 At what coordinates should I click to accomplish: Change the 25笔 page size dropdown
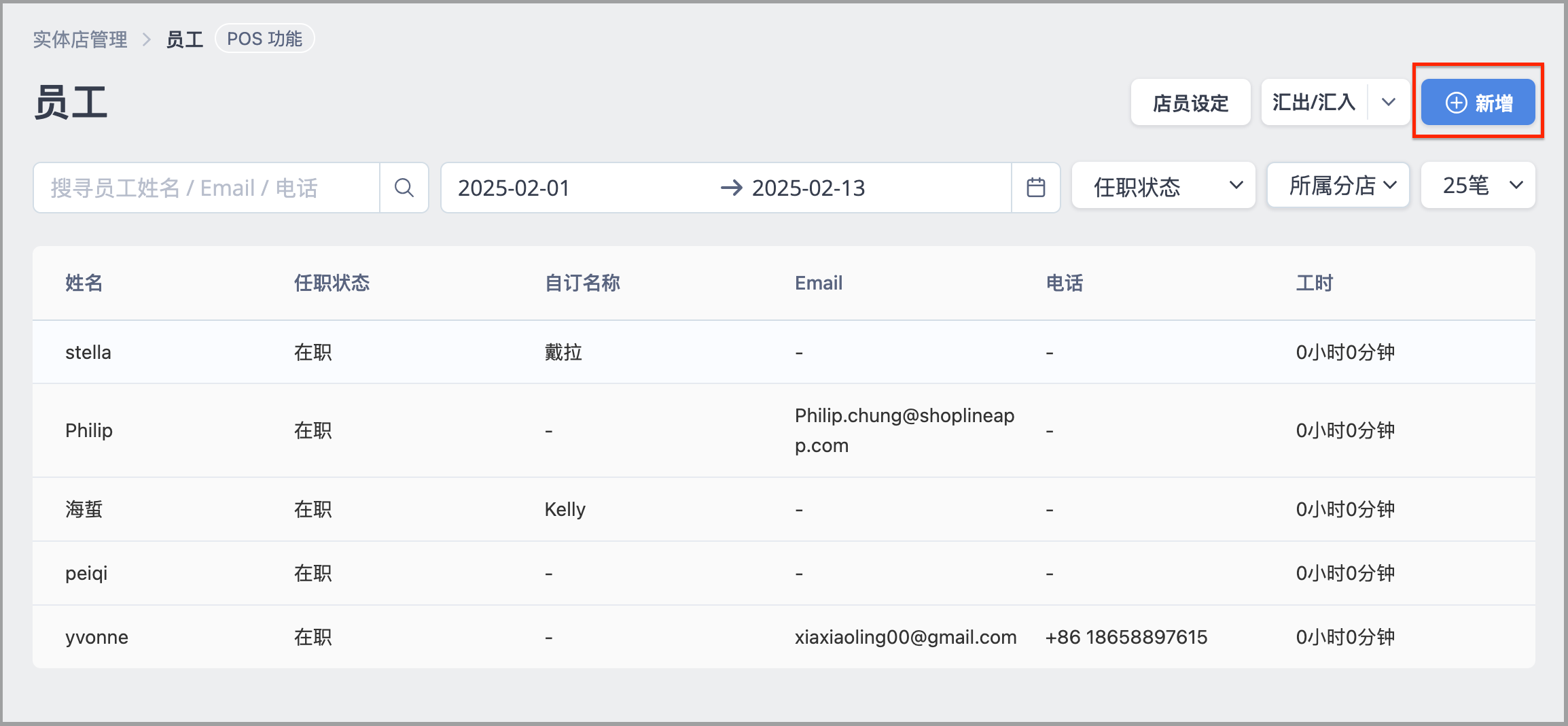tap(1478, 186)
